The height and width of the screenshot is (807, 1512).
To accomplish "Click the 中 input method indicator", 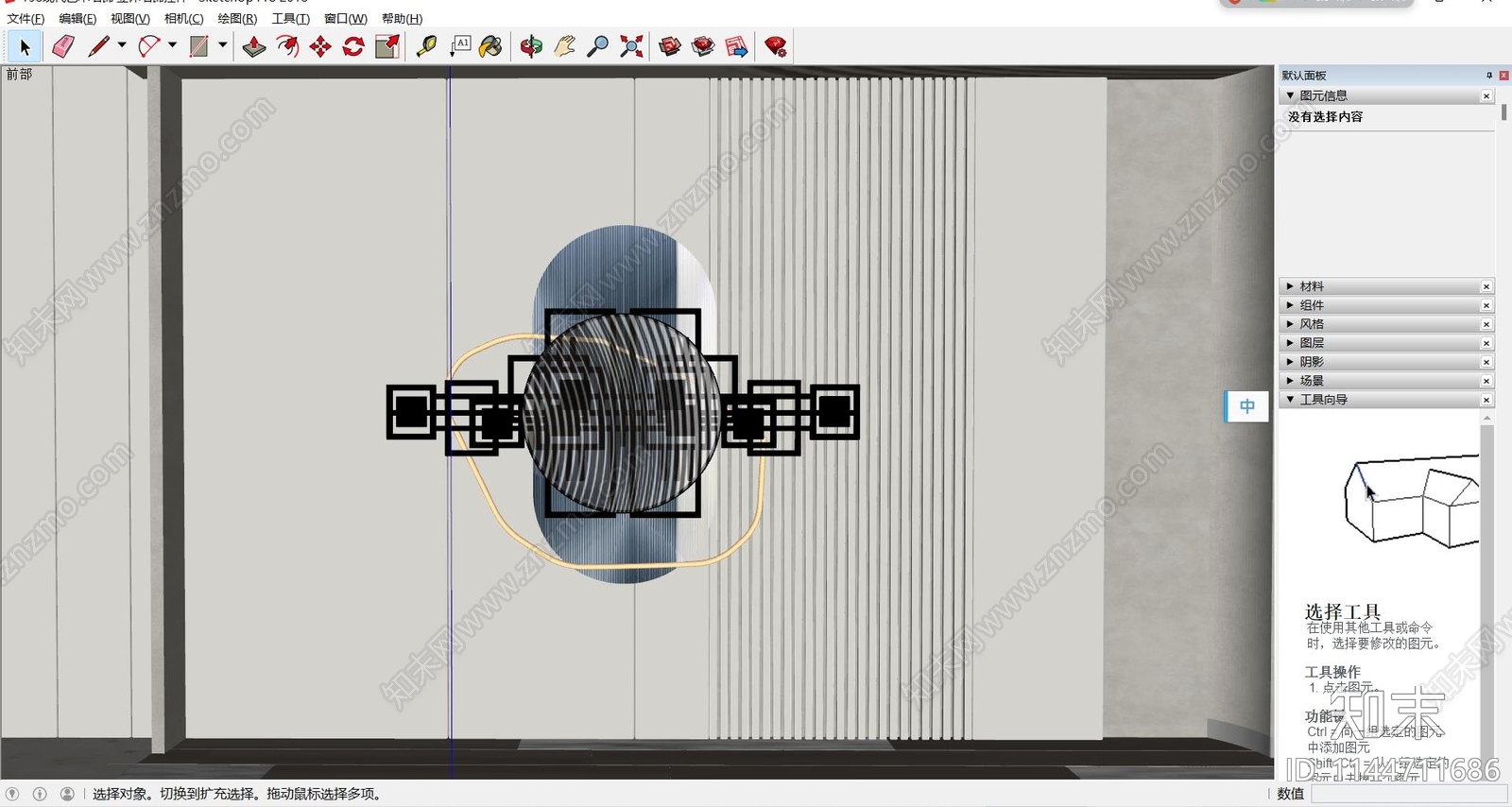I will 1247,406.
